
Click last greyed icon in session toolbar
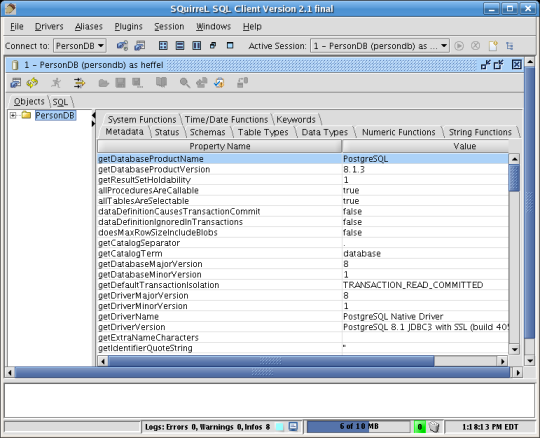point(242,83)
